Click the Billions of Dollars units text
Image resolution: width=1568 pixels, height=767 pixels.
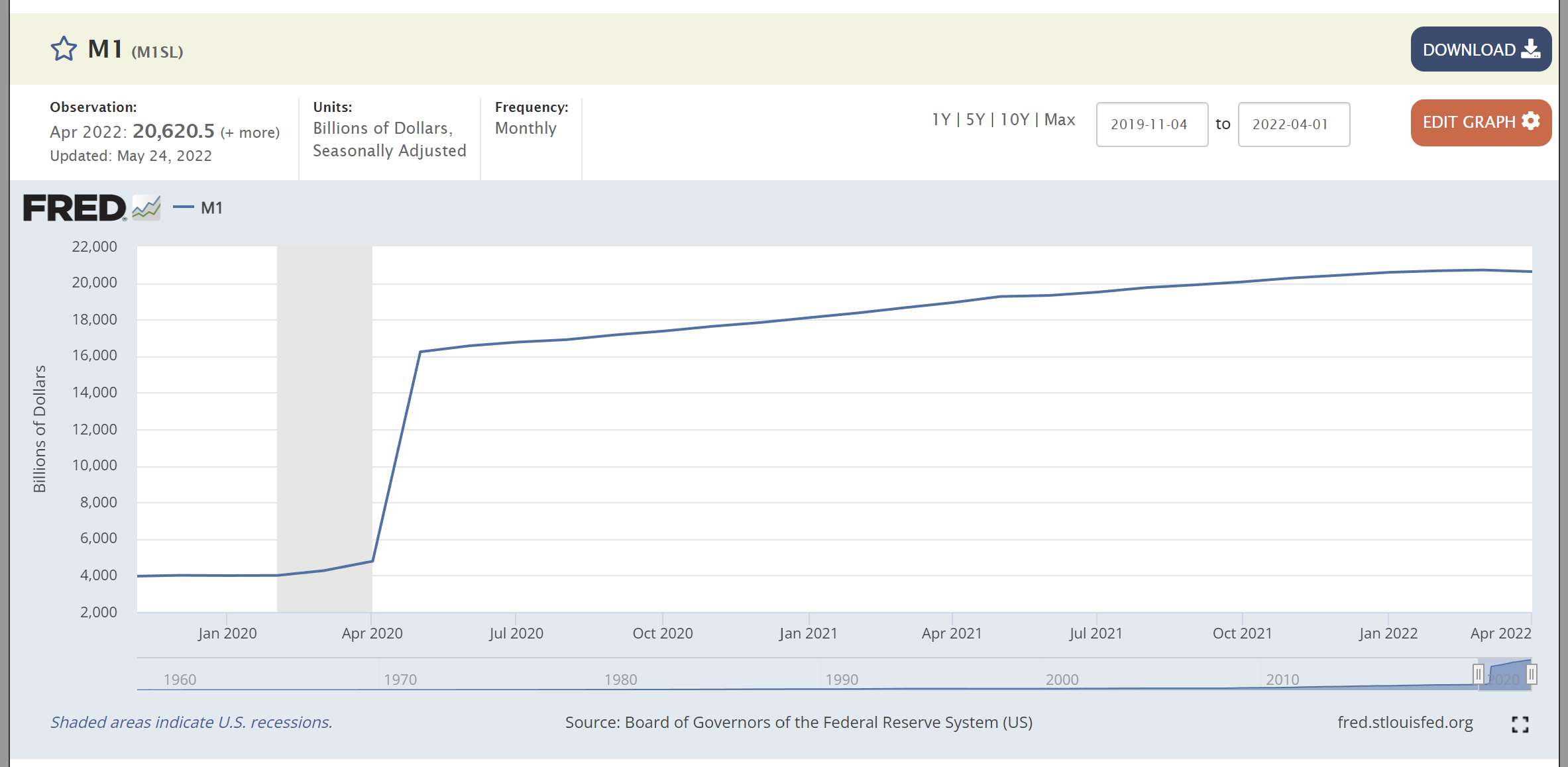coord(383,128)
